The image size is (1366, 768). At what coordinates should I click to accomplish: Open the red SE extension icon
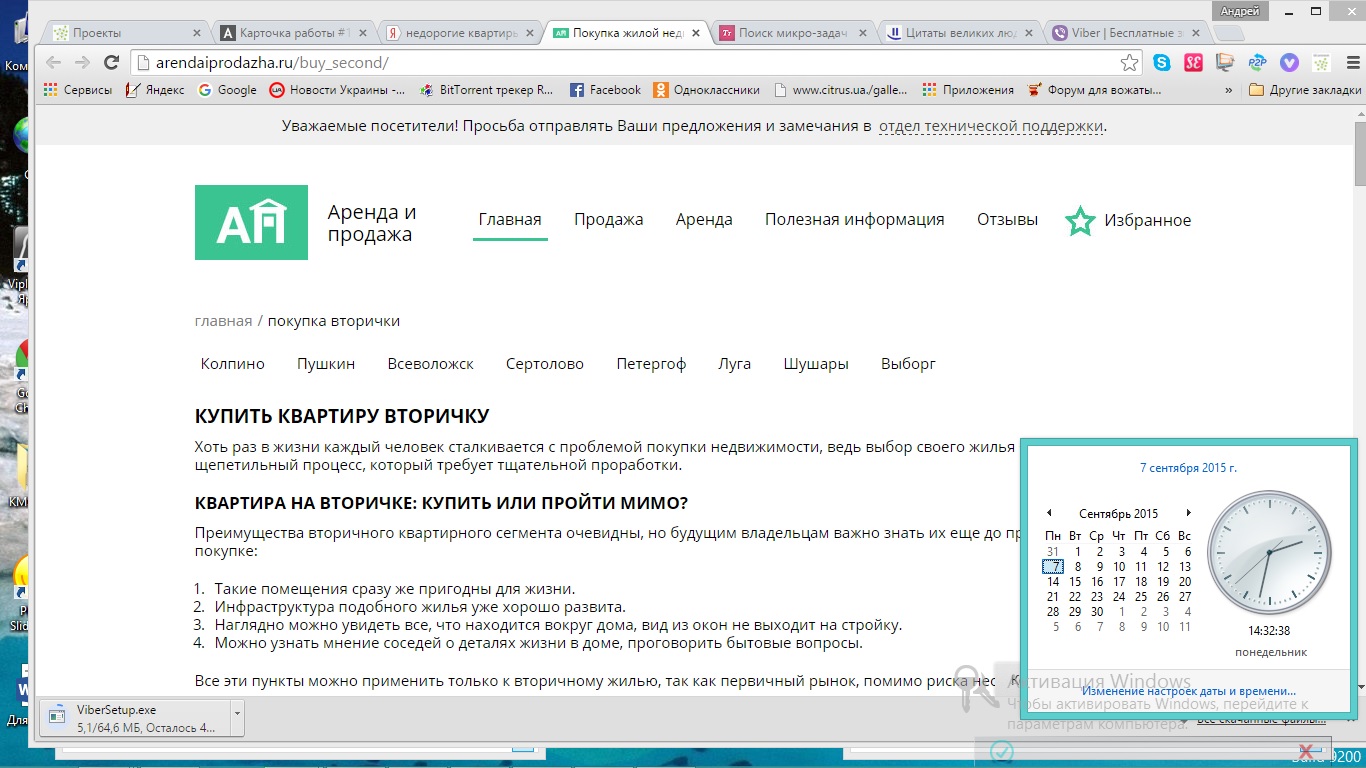(x=1193, y=63)
